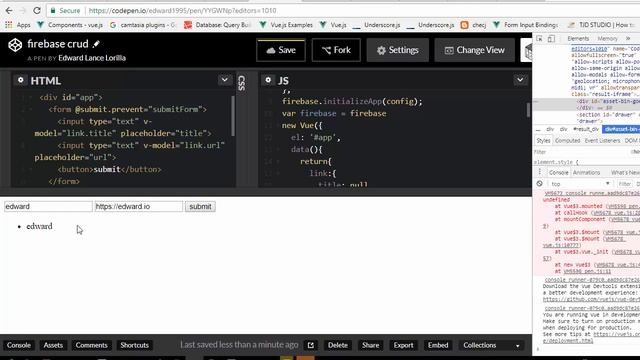Open the 'camtasia plugins' Google bookmark
640x360 pixels.
143,25
